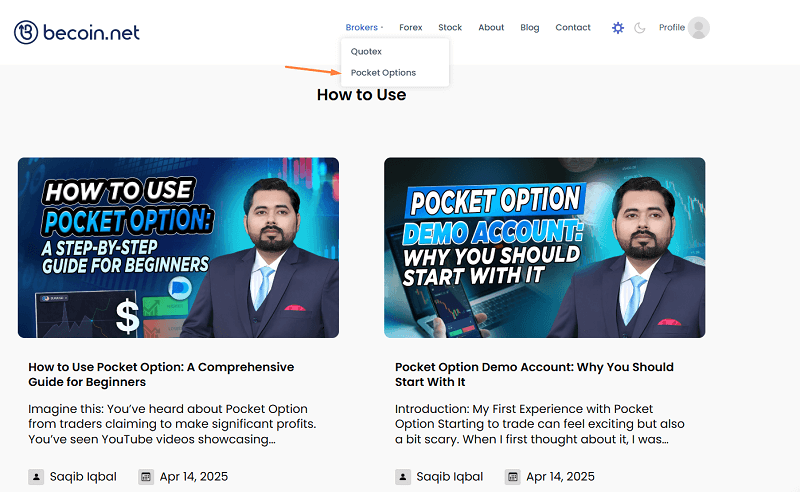Click excerpt starting 'Imagine this'
800x492 pixels.
(172, 424)
